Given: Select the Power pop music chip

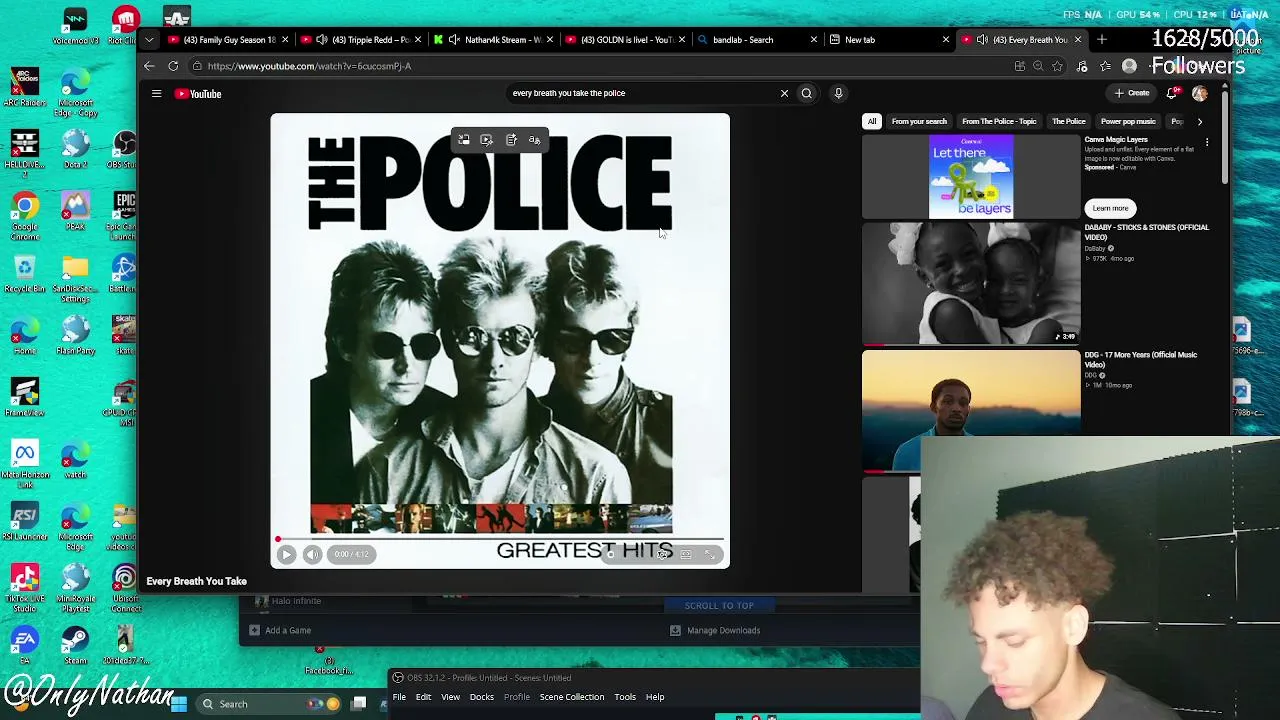Looking at the screenshot, I should (1128, 121).
